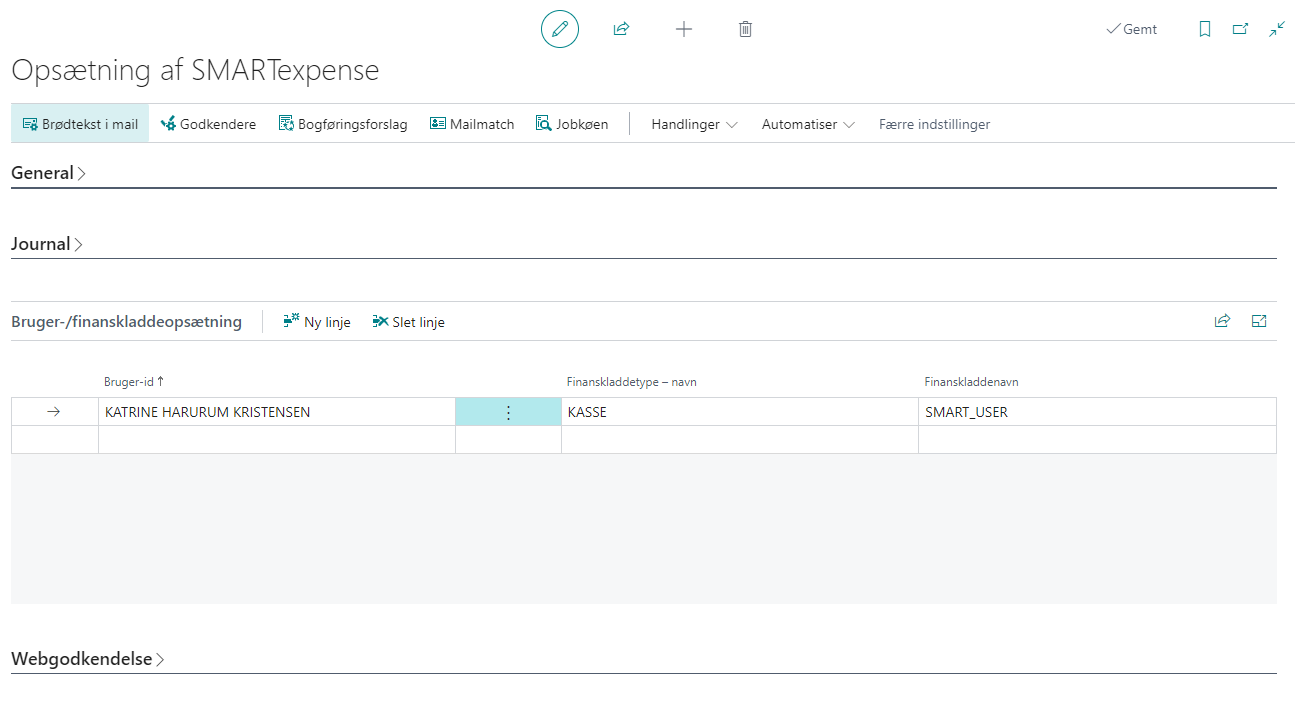
Task: Open the three-dot row options menu
Action: pyautogui.click(x=508, y=412)
